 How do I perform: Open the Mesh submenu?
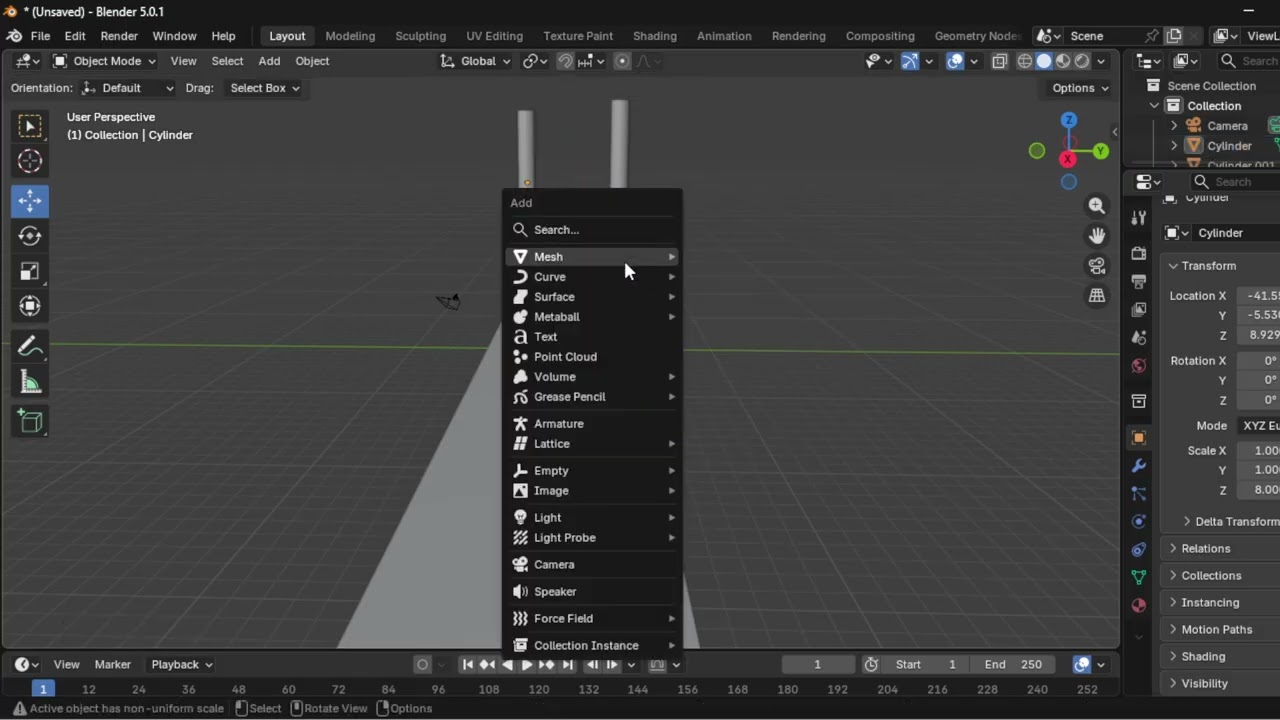(593, 257)
